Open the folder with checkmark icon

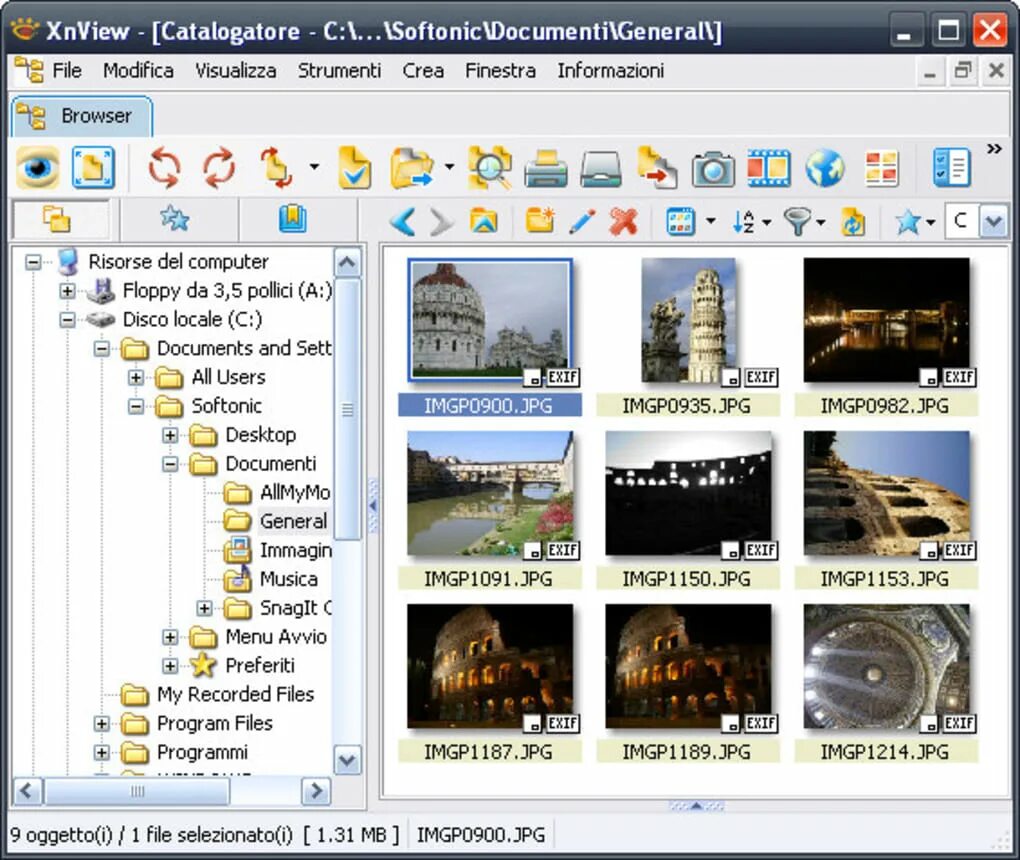pos(354,168)
